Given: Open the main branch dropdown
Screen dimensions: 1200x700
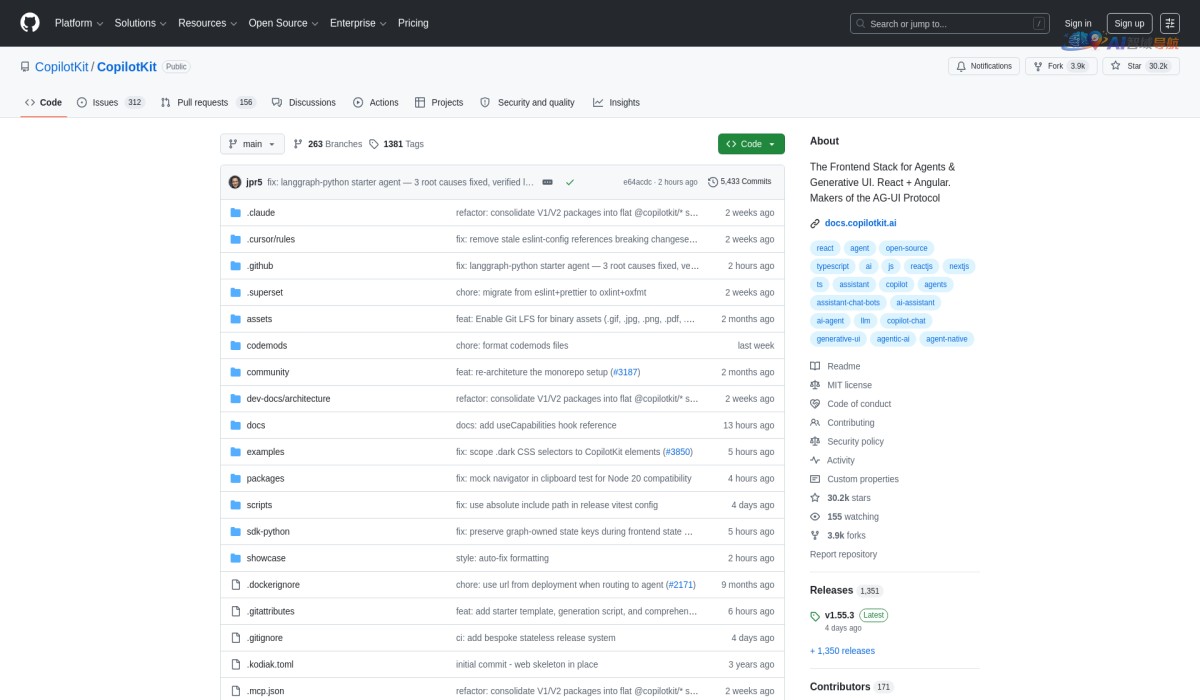Looking at the screenshot, I should [x=252, y=144].
